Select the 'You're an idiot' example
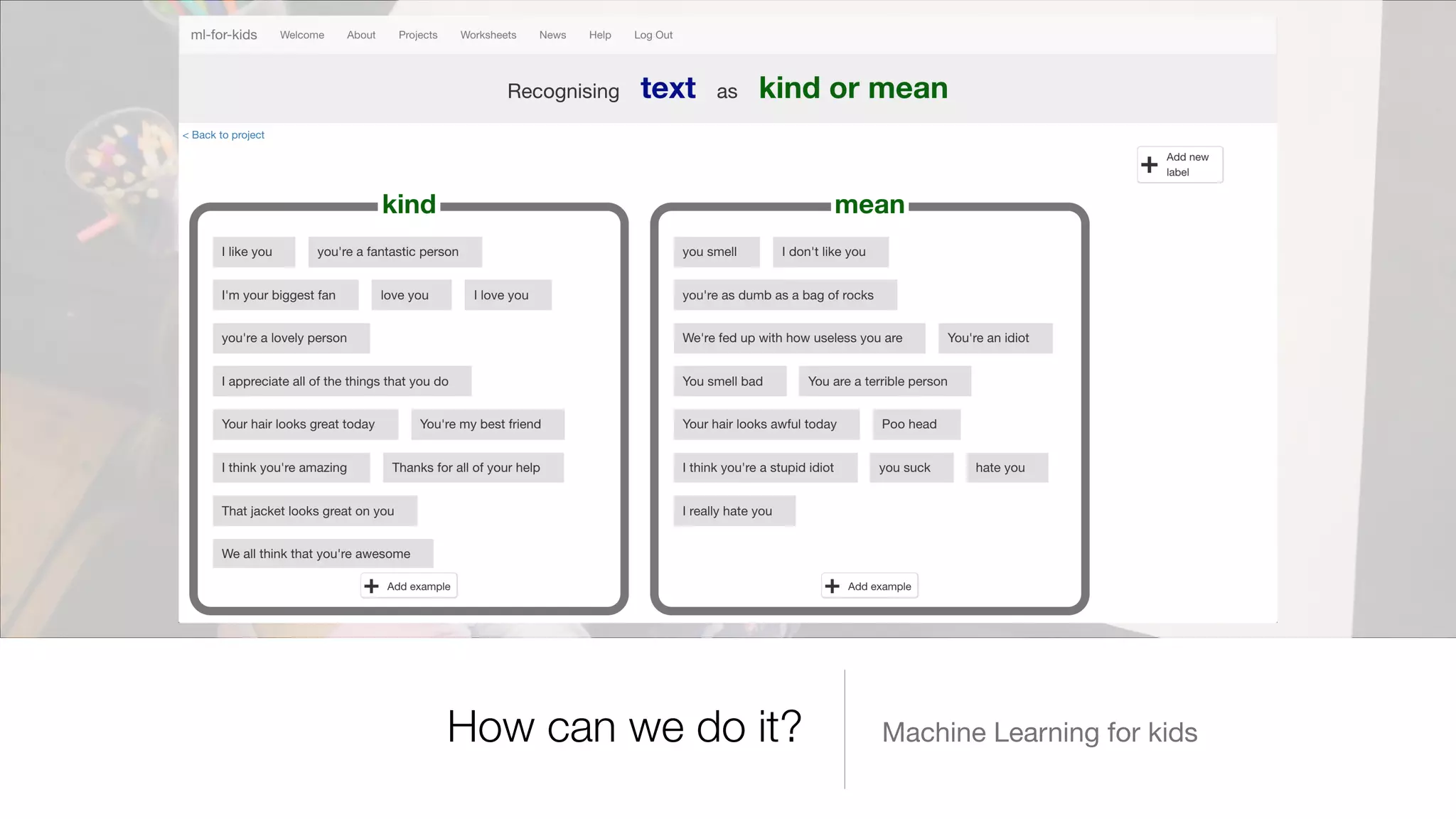This screenshot has width=1456, height=819. pyautogui.click(x=995, y=338)
